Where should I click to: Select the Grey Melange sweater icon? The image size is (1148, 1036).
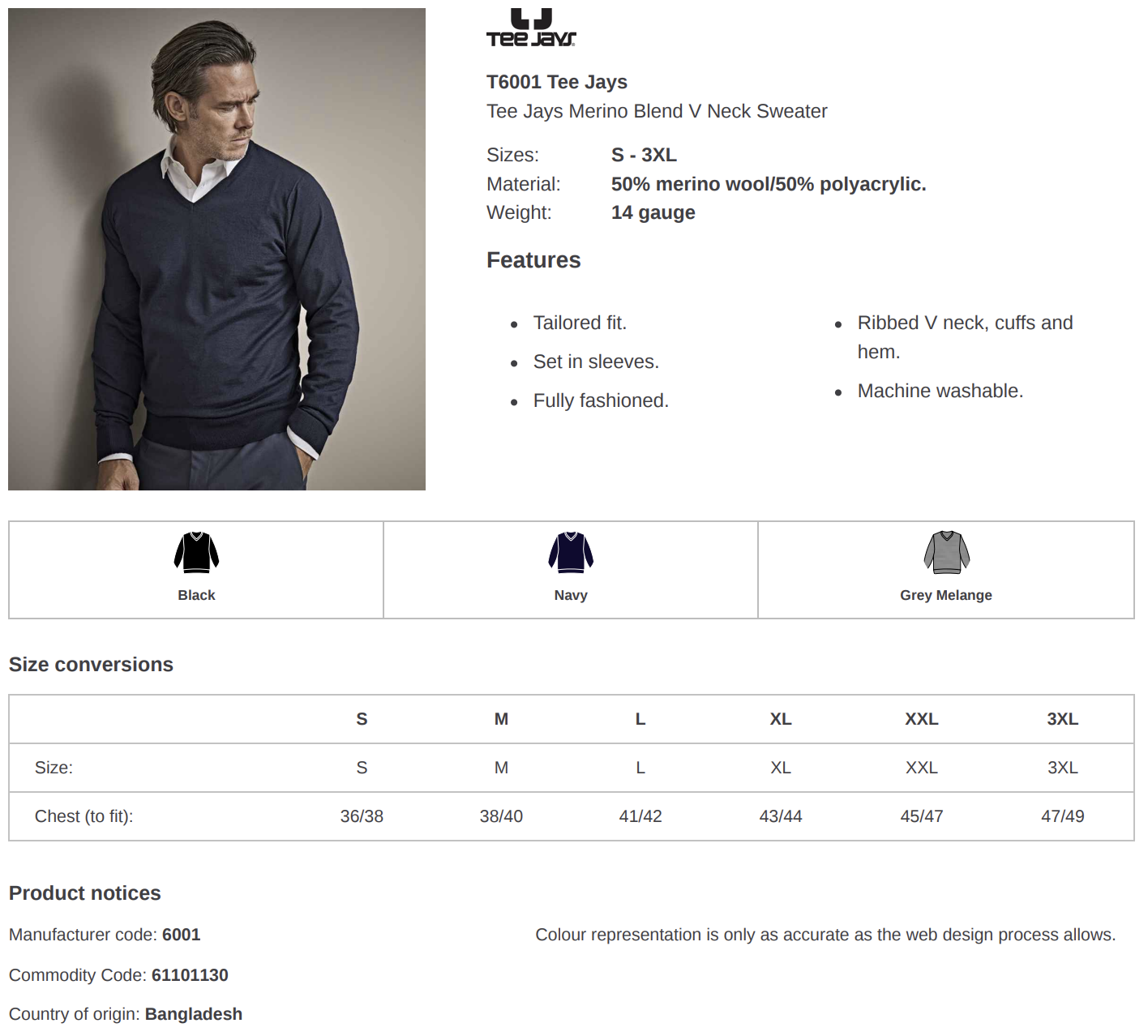pos(946,553)
